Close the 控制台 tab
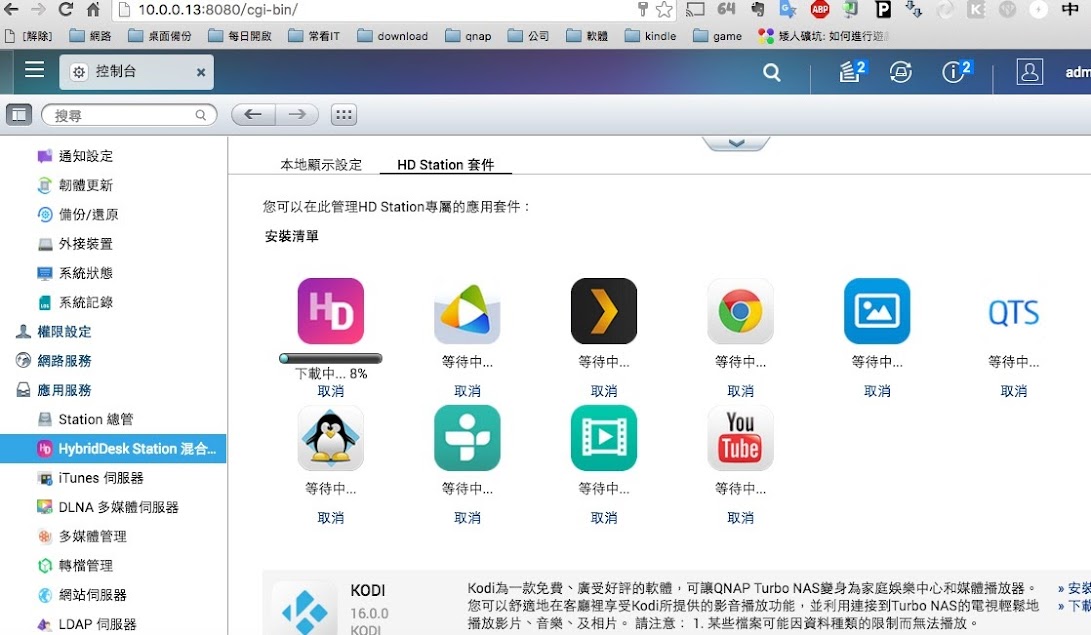 click(200, 72)
